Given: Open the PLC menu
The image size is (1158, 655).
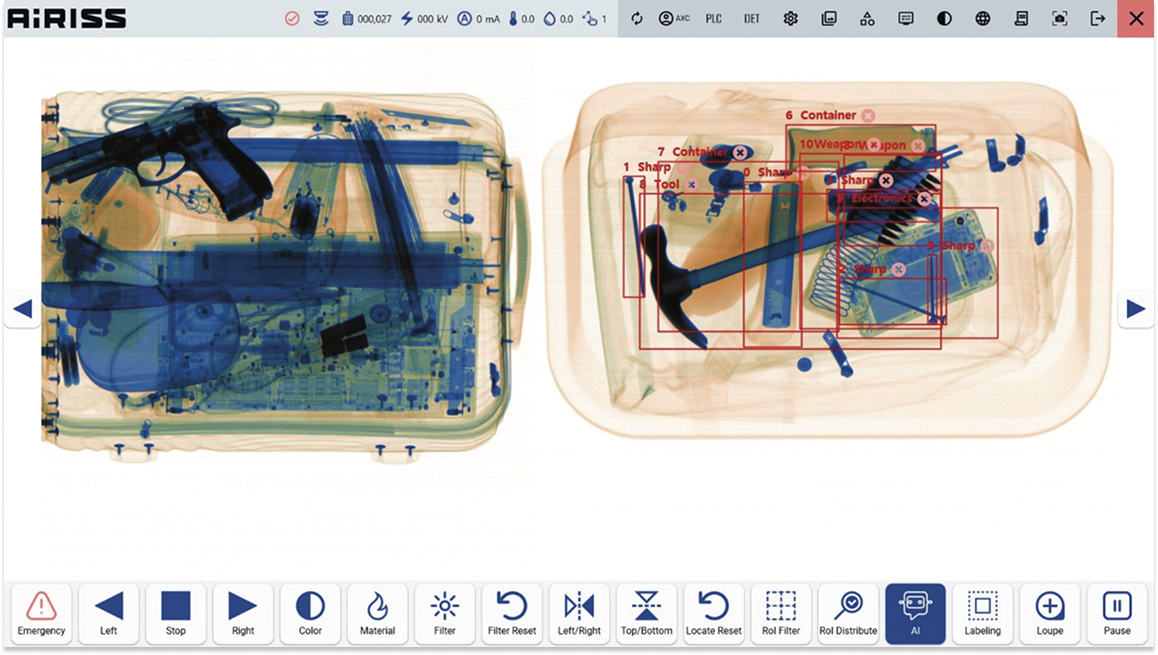Looking at the screenshot, I should pos(713,19).
